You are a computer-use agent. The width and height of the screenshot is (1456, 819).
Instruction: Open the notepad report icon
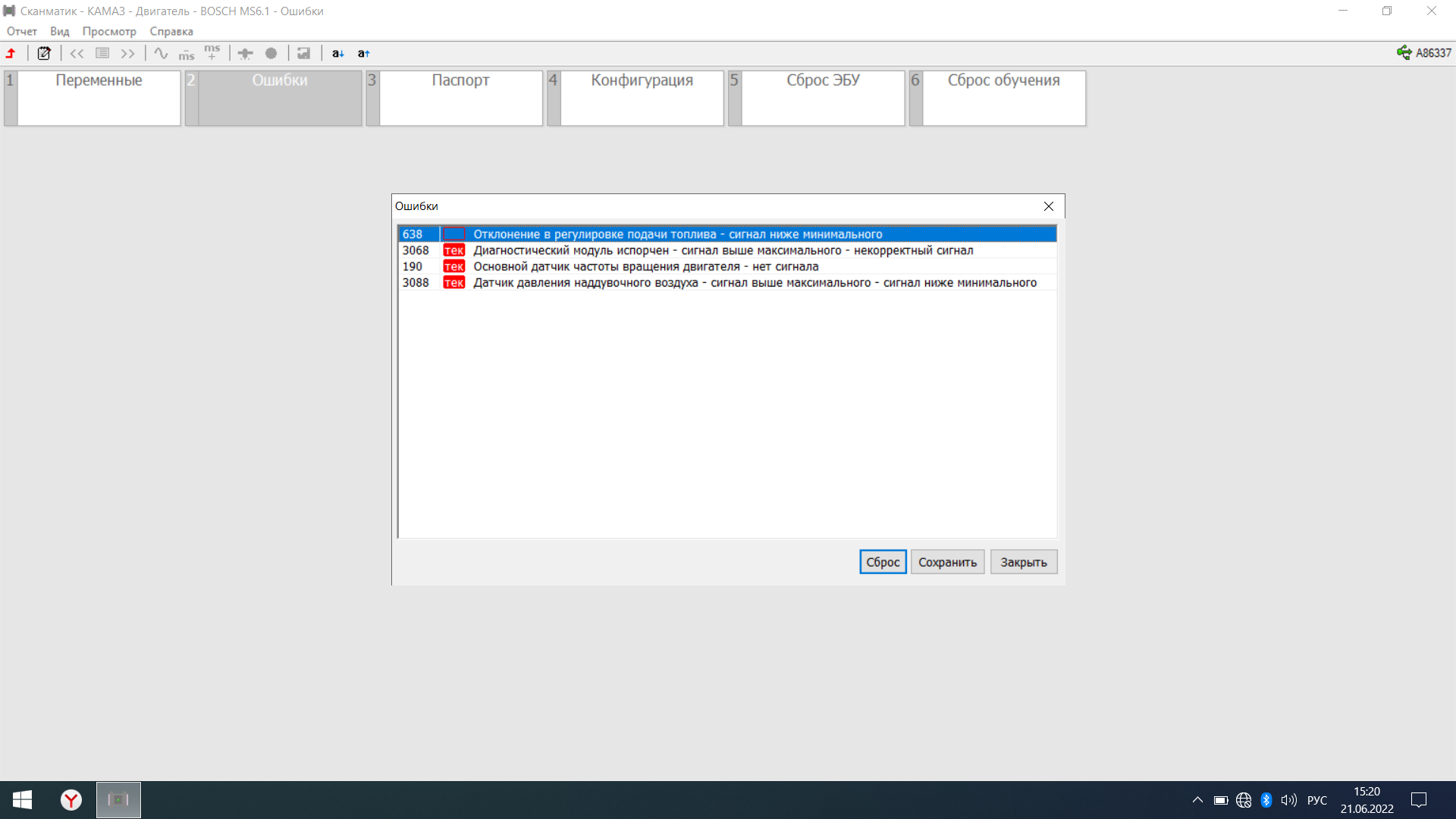pos(44,53)
